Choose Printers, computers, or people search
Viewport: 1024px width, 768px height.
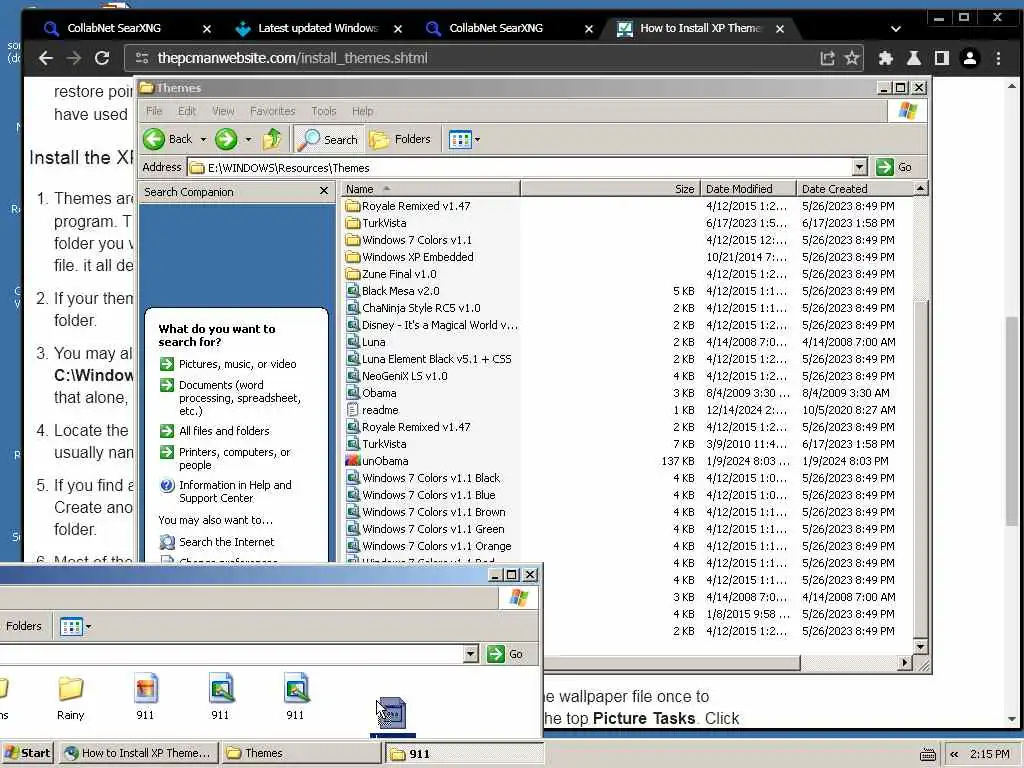234,458
